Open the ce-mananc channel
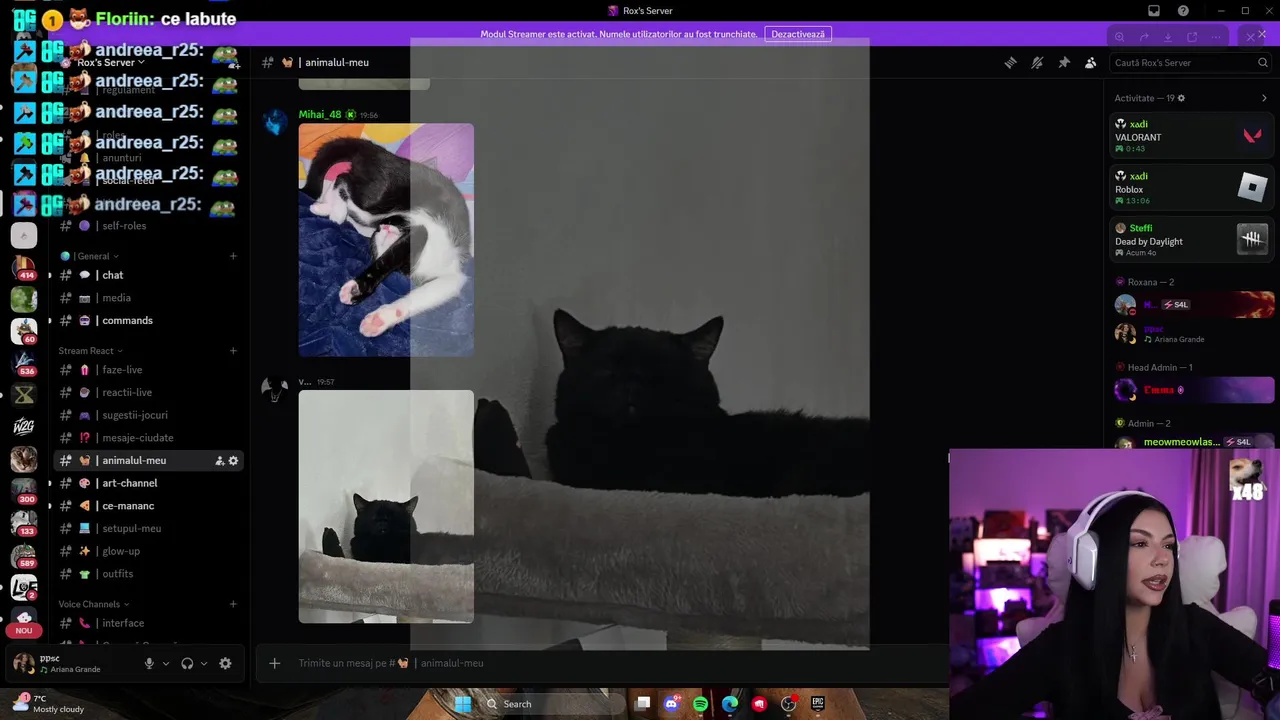Screen dimensions: 1280x720 coord(148,506)
